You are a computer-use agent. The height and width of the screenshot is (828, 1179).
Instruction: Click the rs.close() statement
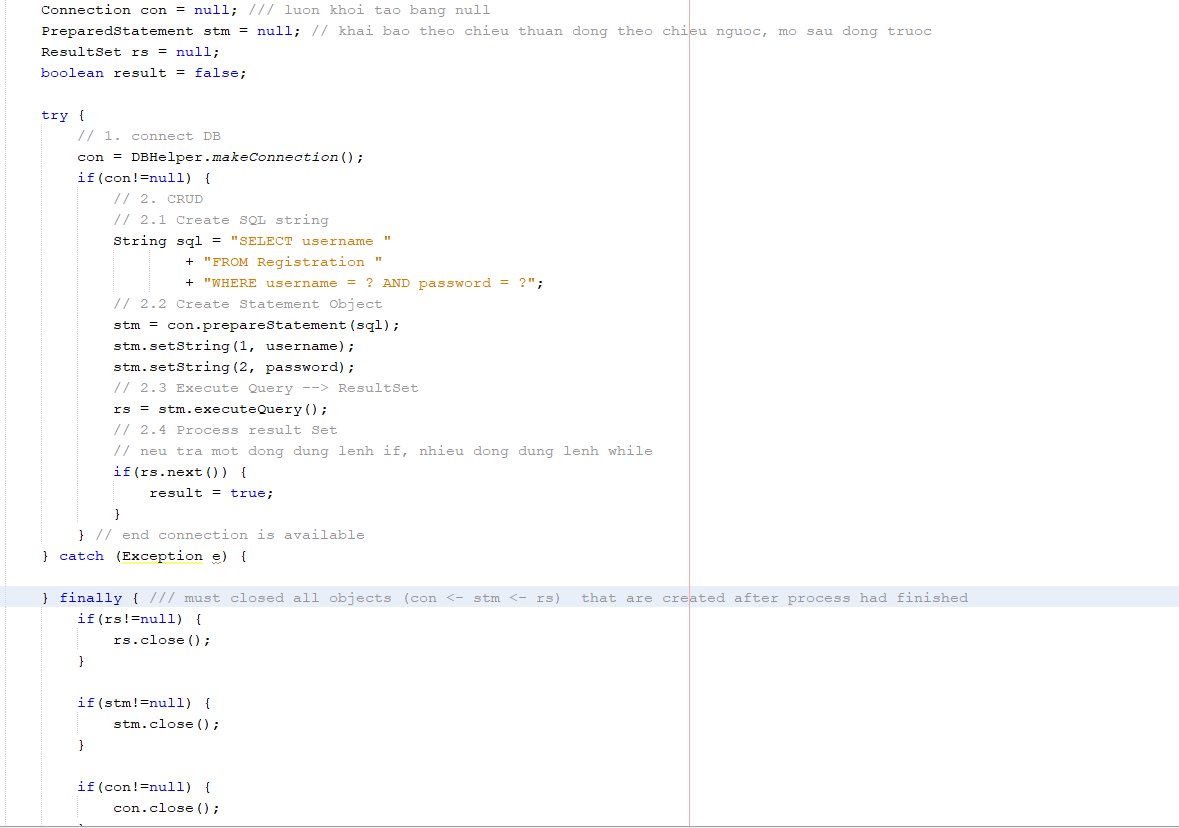(x=162, y=640)
